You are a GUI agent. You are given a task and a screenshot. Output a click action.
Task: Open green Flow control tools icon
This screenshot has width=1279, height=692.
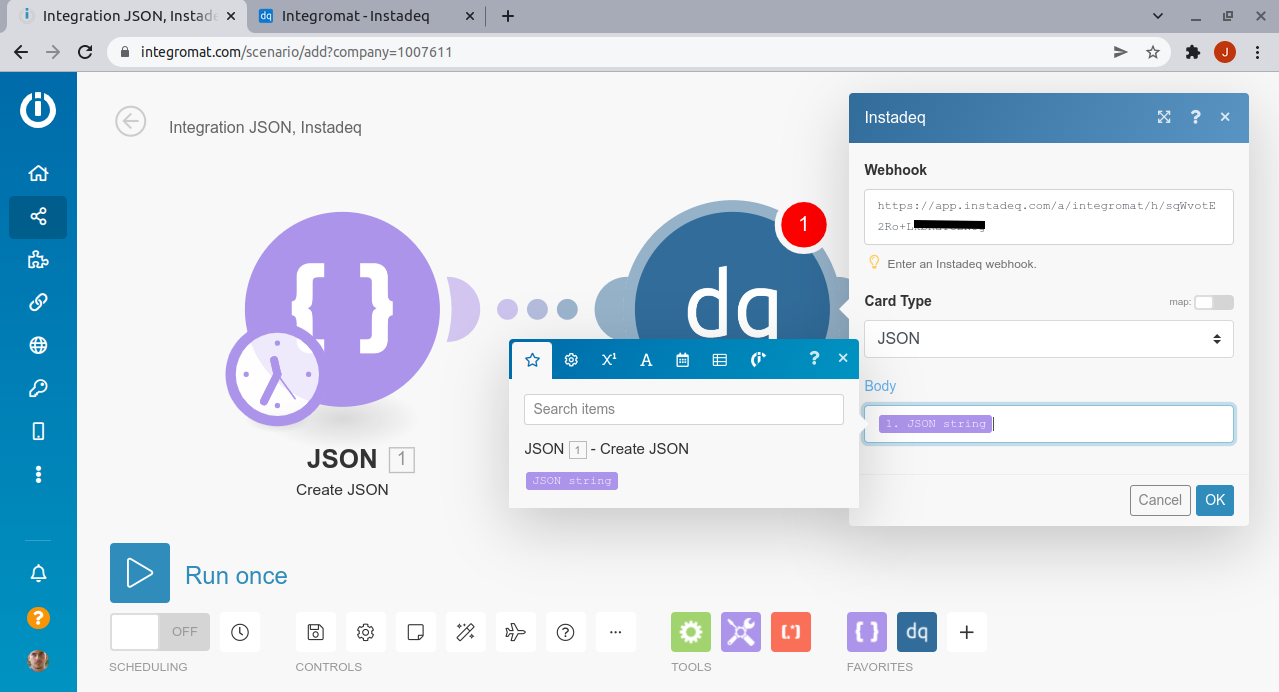(x=691, y=632)
